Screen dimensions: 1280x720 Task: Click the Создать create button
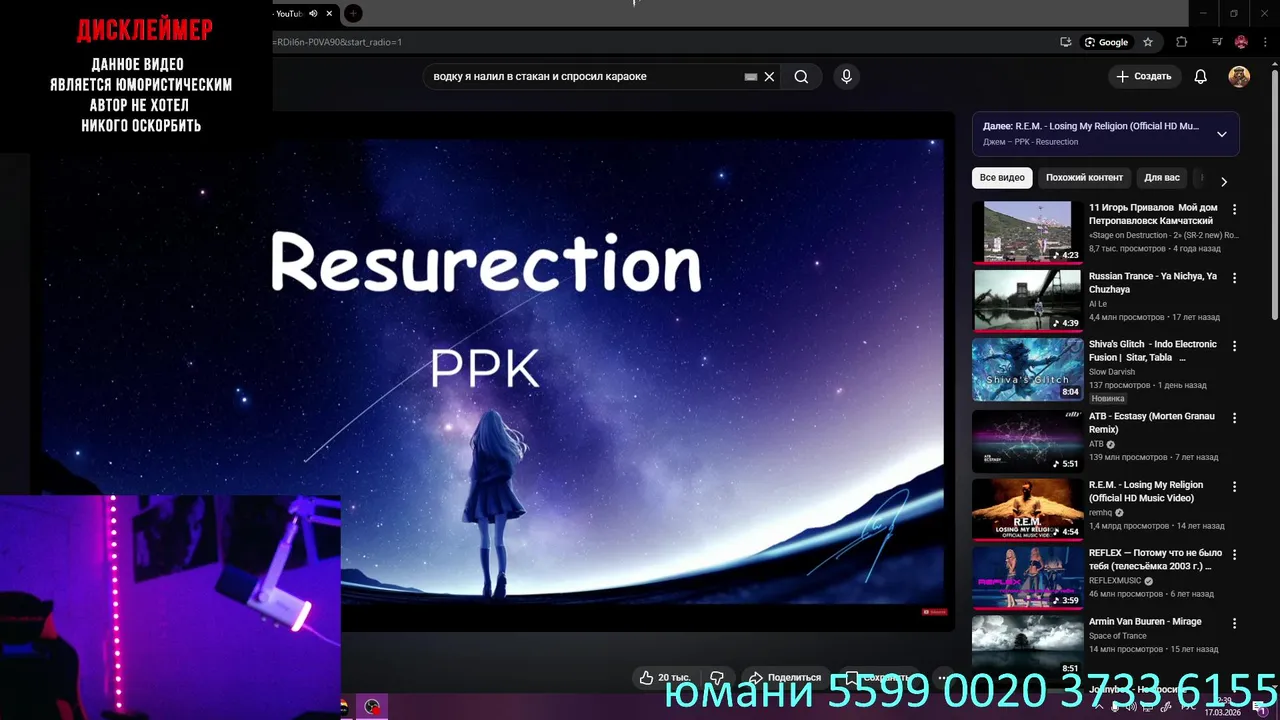(1144, 77)
